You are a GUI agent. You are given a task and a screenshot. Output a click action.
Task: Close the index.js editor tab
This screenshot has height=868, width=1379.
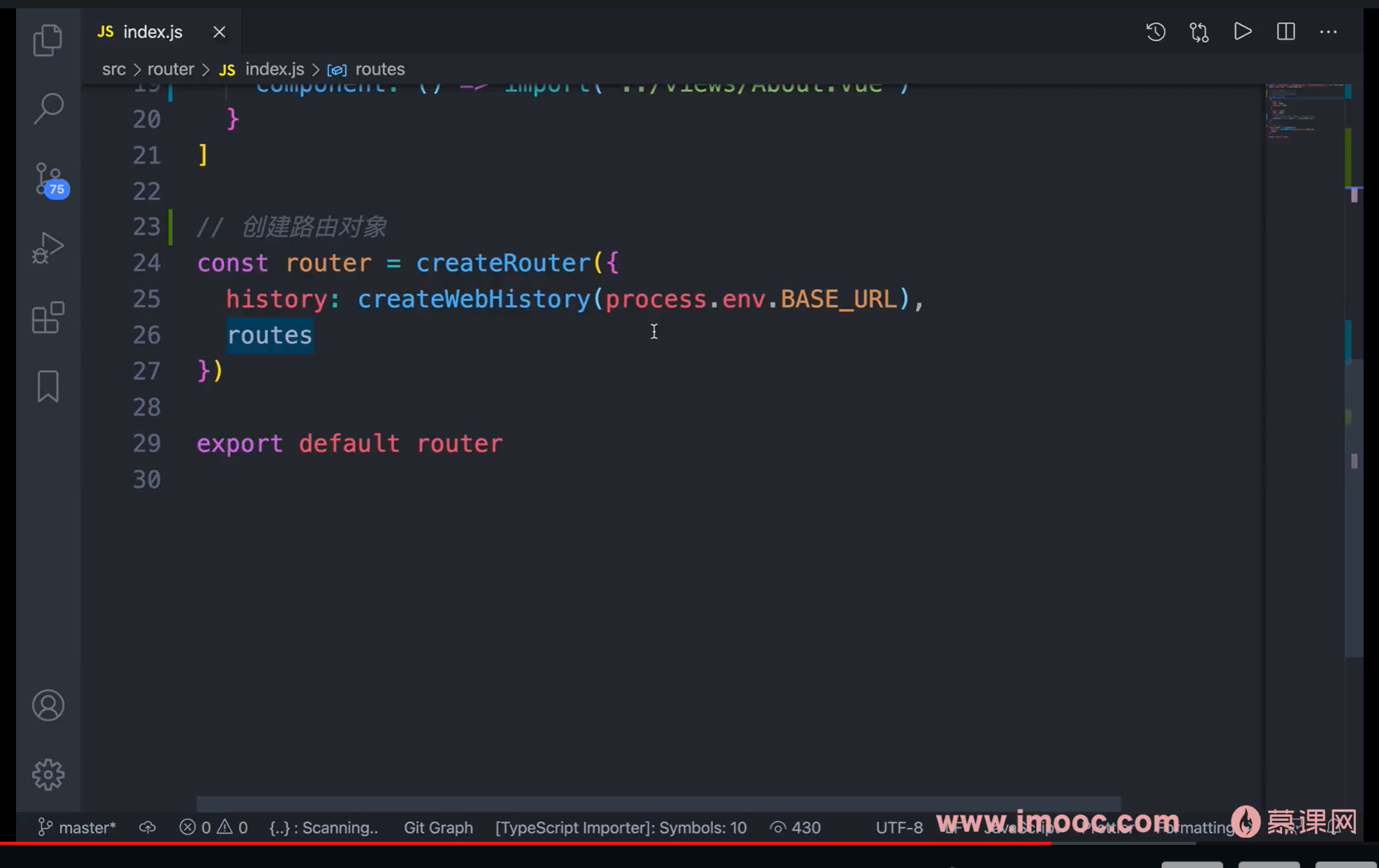pyautogui.click(x=219, y=32)
